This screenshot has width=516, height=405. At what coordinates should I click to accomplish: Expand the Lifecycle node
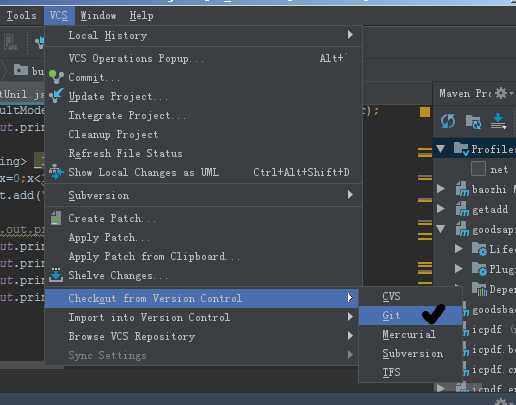459,249
